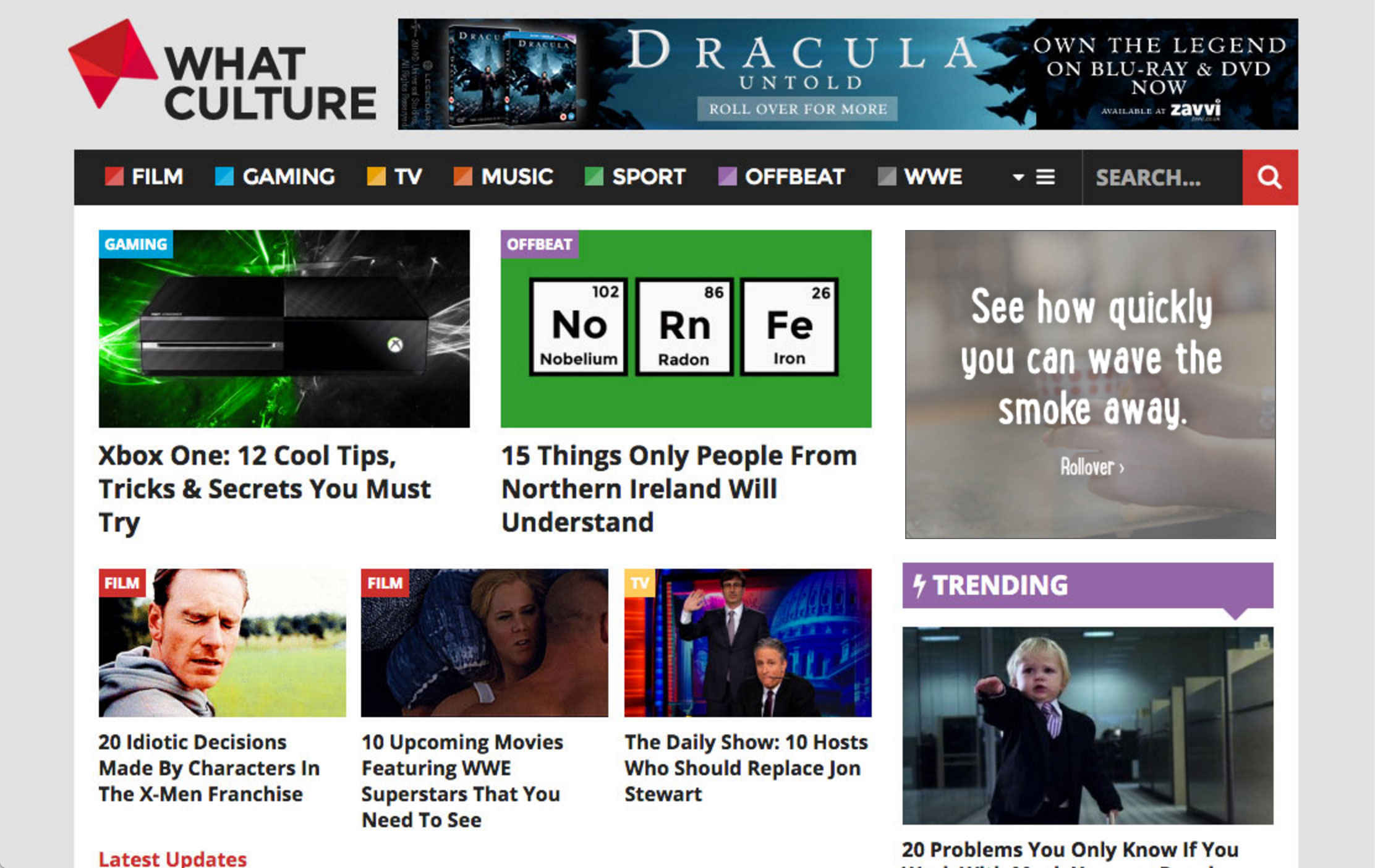The height and width of the screenshot is (868, 1375).
Task: Click the blue square icon beside GAMING
Action: click(224, 177)
